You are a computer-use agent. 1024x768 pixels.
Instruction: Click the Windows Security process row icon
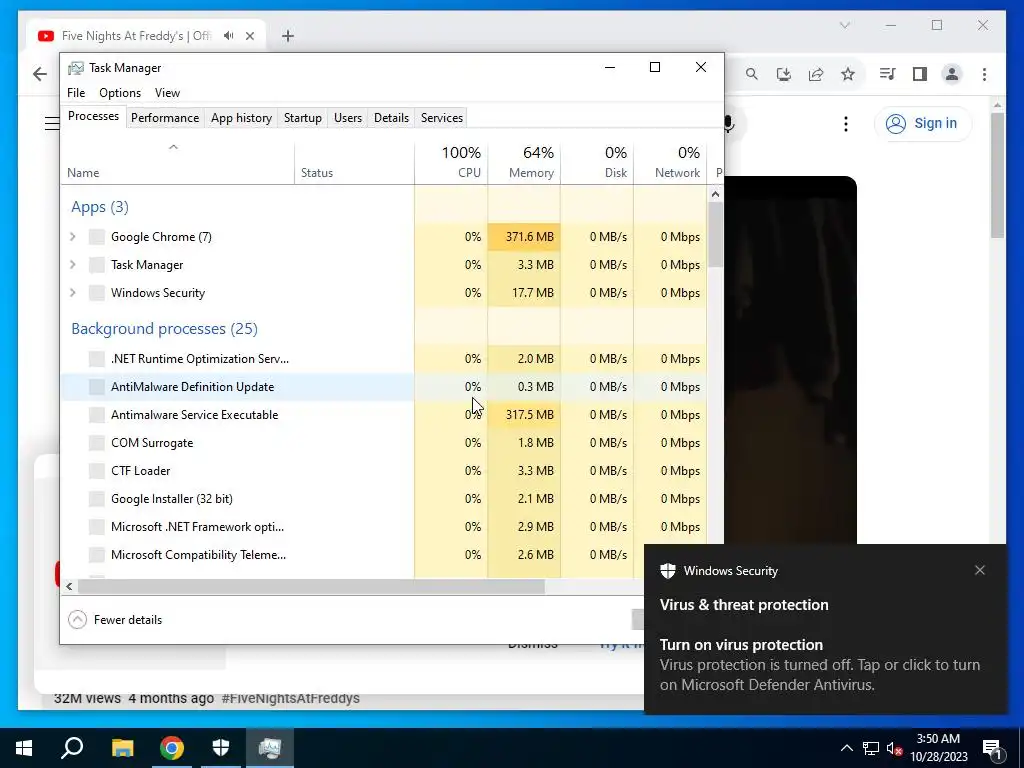97,293
